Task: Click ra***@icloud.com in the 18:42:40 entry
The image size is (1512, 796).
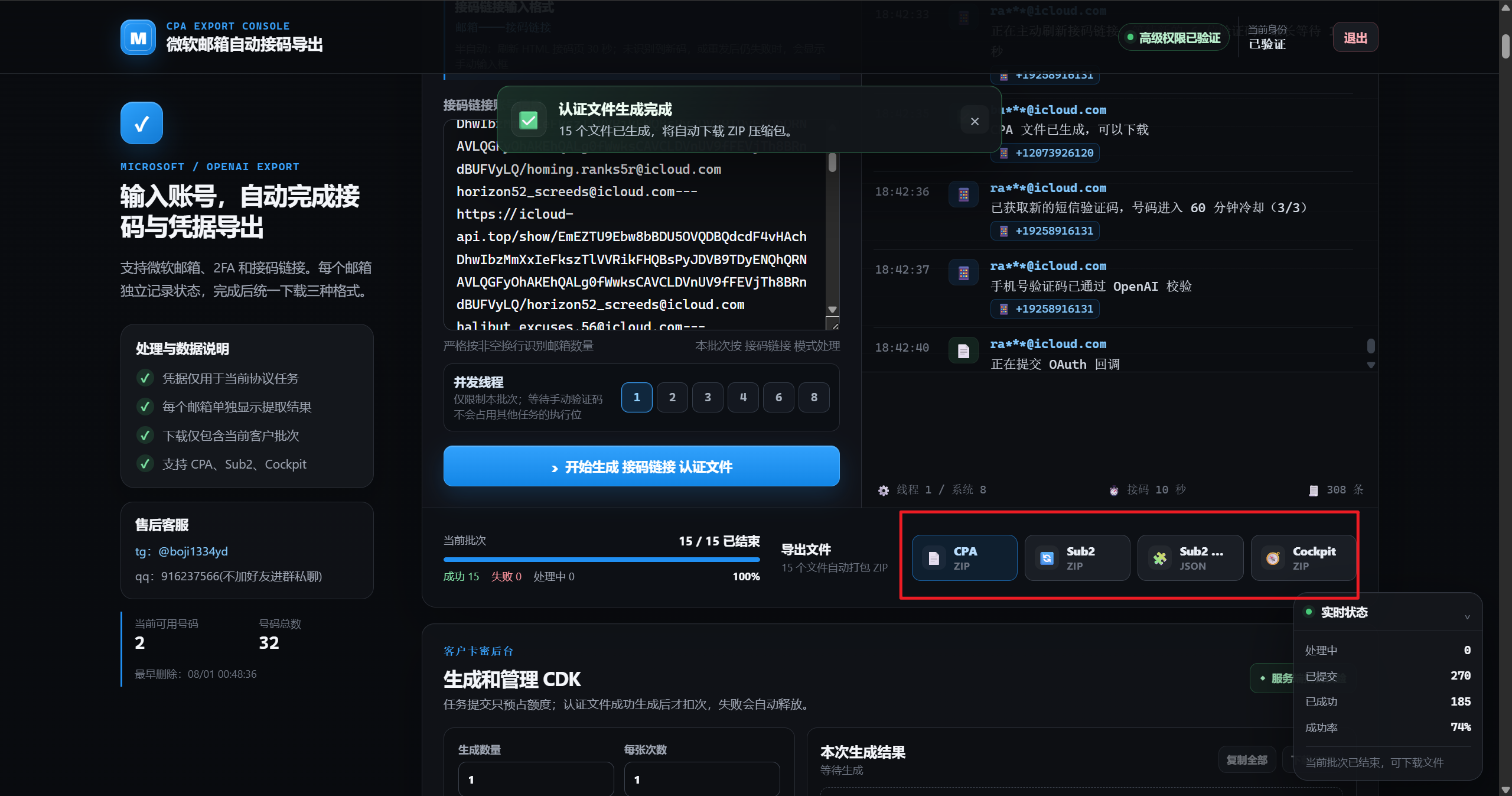Action: coord(1048,345)
